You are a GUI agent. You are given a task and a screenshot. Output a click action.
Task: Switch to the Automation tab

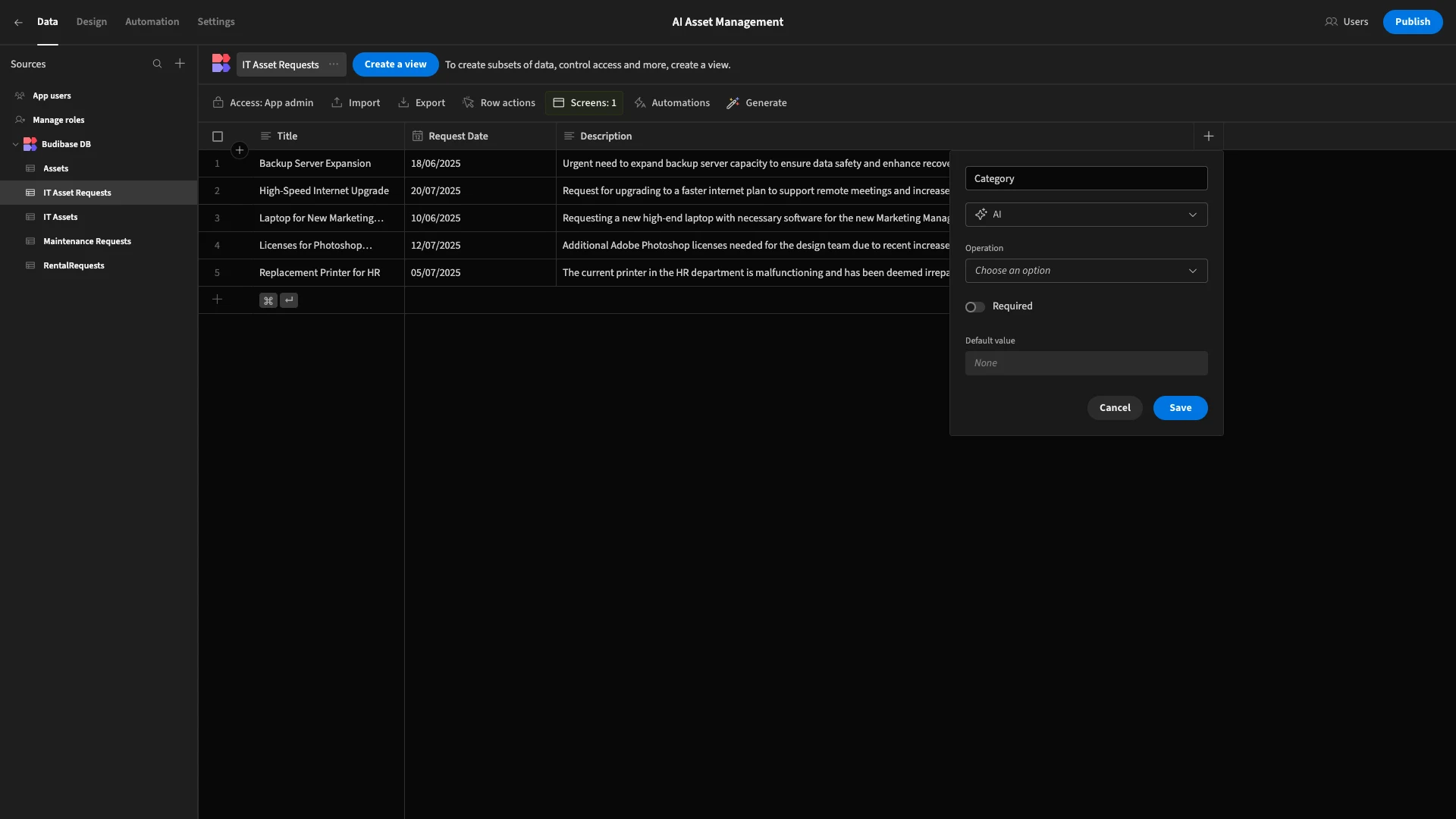pyautogui.click(x=152, y=22)
